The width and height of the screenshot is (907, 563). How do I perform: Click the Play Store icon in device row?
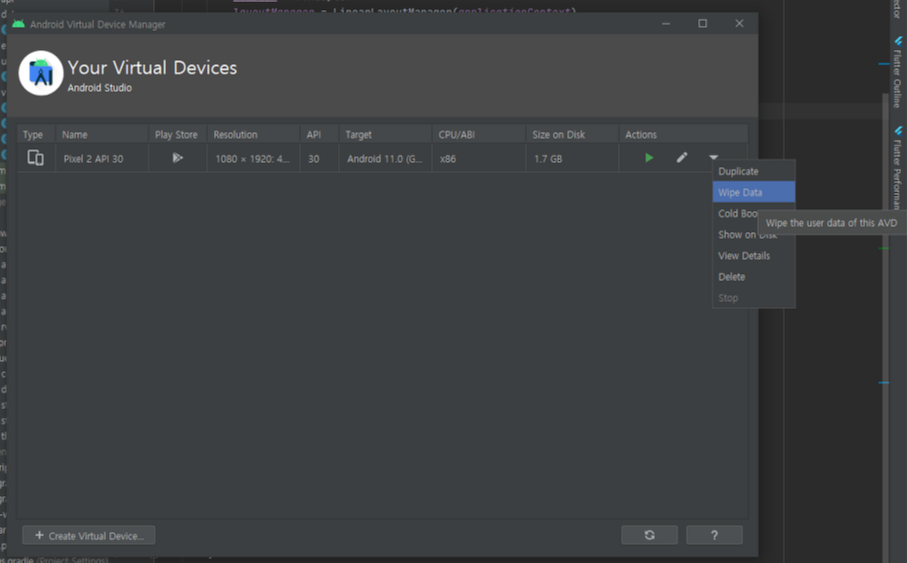[x=177, y=157]
